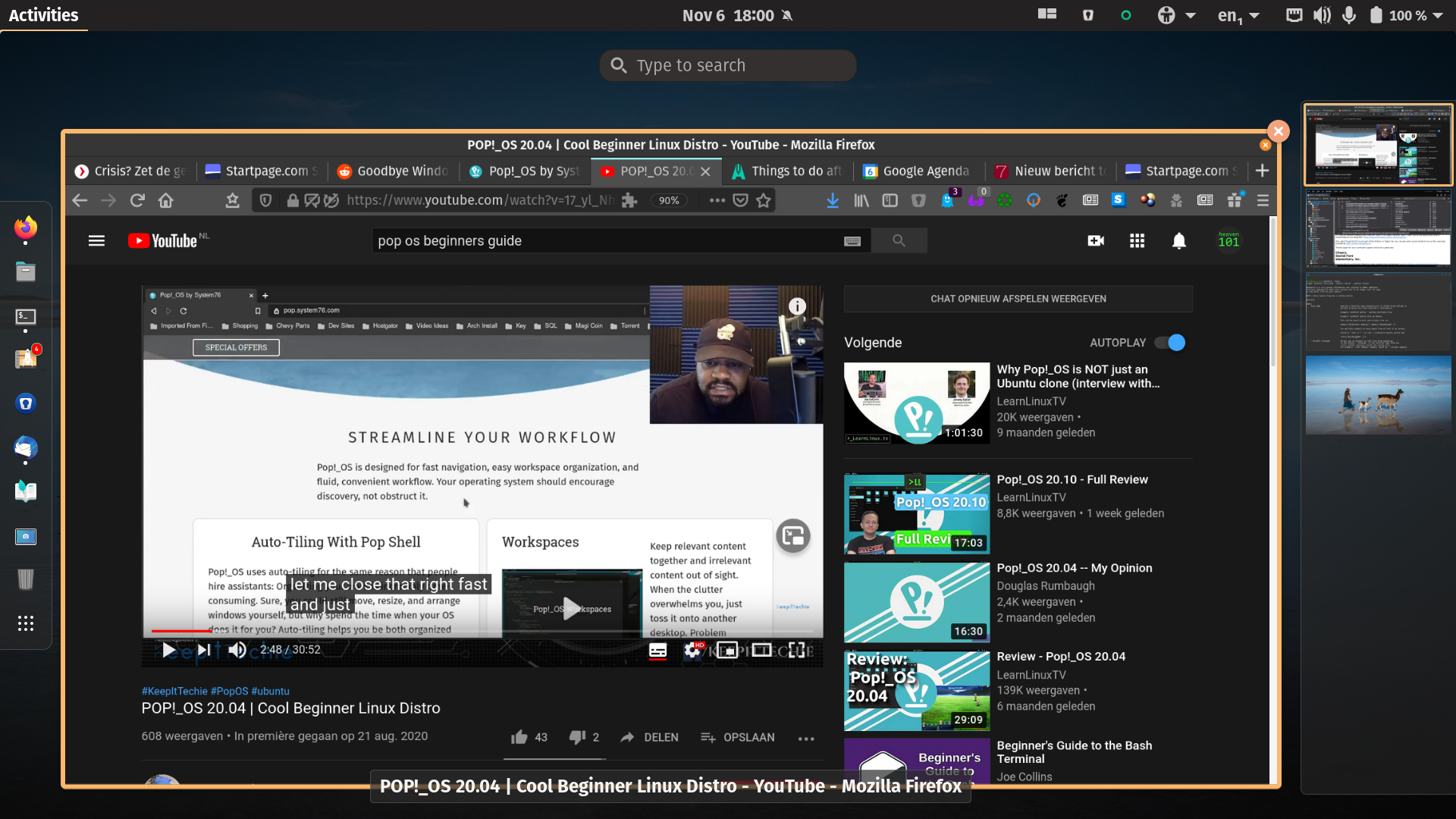1456x819 pixels.
Task: Toggle fullscreen video
Action: pos(796,650)
